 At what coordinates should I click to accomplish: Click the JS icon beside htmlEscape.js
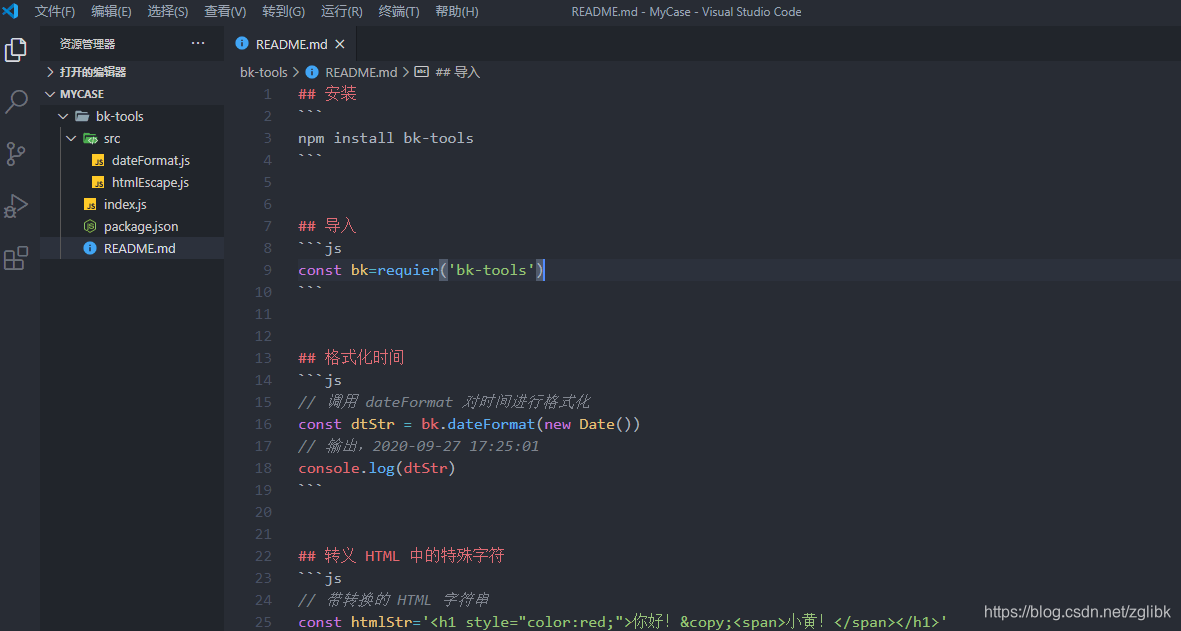coord(98,182)
